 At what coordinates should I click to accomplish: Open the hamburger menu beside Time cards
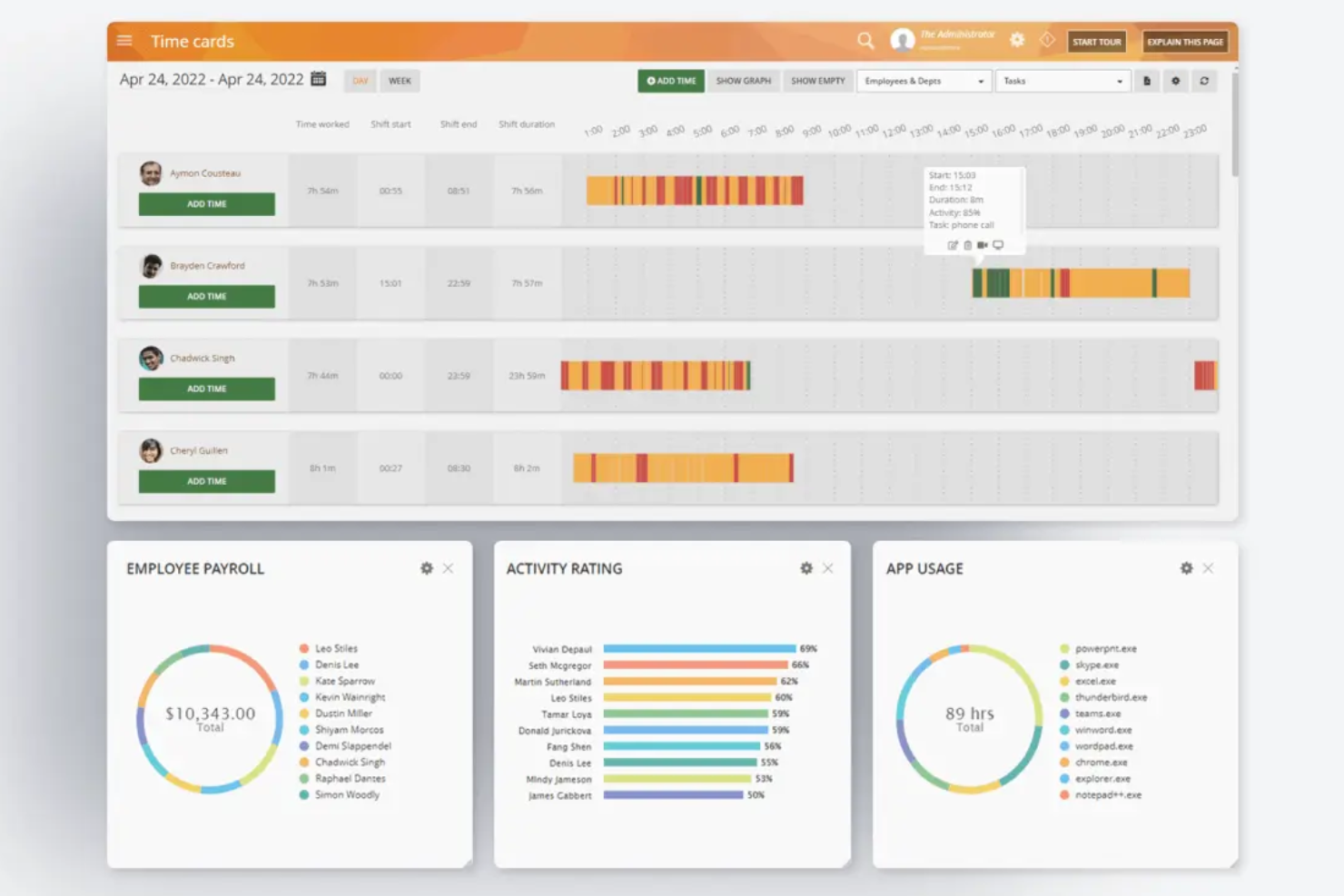pyautogui.click(x=124, y=40)
